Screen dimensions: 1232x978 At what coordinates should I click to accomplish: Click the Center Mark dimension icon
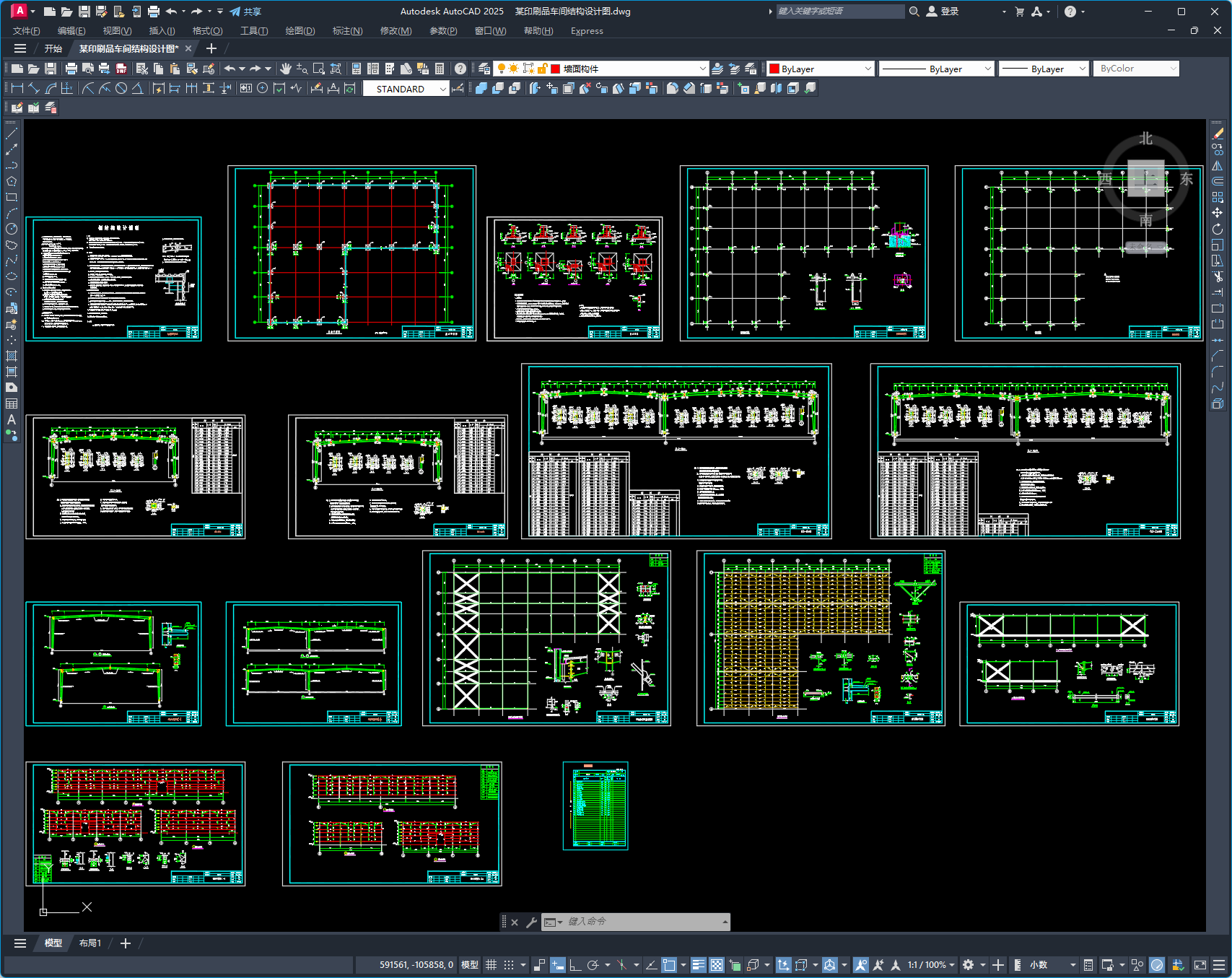tap(263, 88)
